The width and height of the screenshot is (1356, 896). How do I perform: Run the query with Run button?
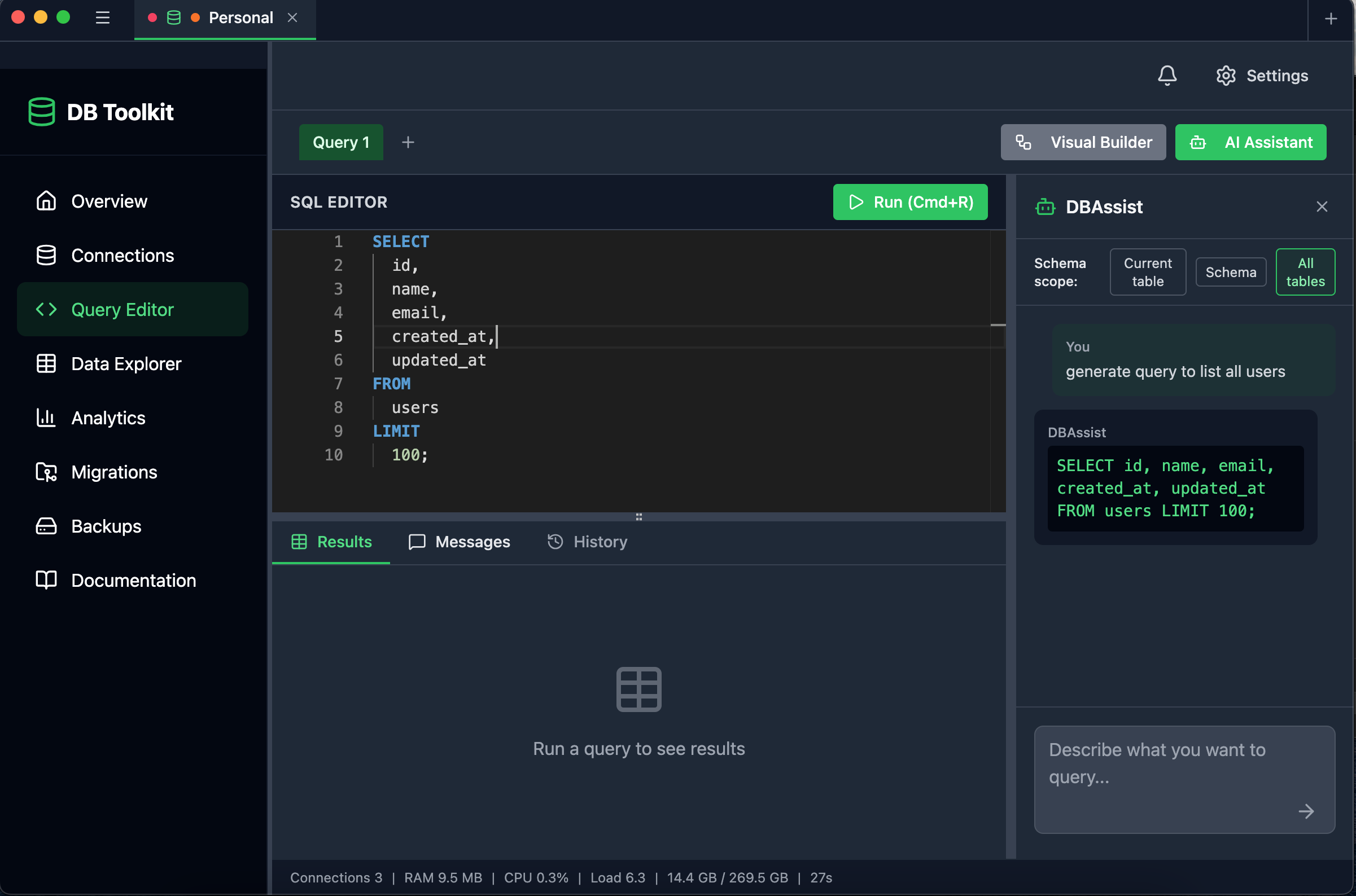[909, 202]
